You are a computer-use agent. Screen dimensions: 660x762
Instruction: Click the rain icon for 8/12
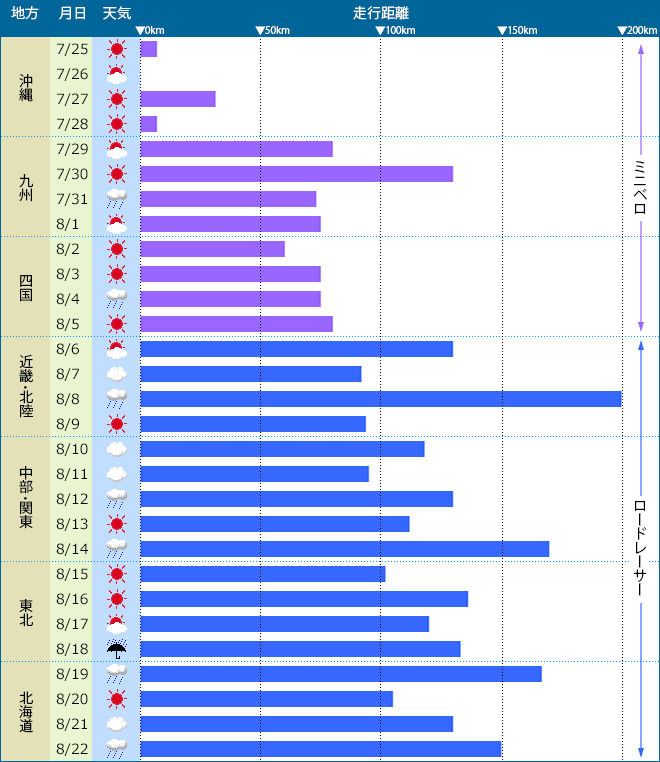tap(117, 499)
